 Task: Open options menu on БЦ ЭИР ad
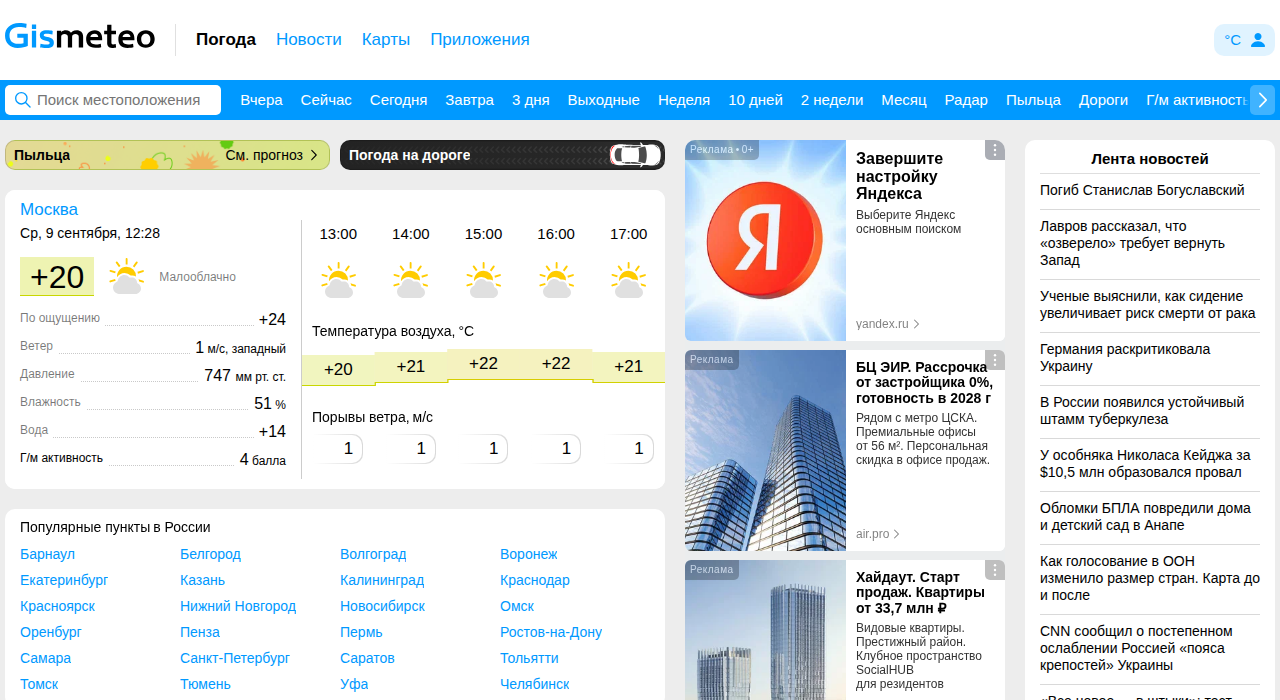click(x=994, y=360)
